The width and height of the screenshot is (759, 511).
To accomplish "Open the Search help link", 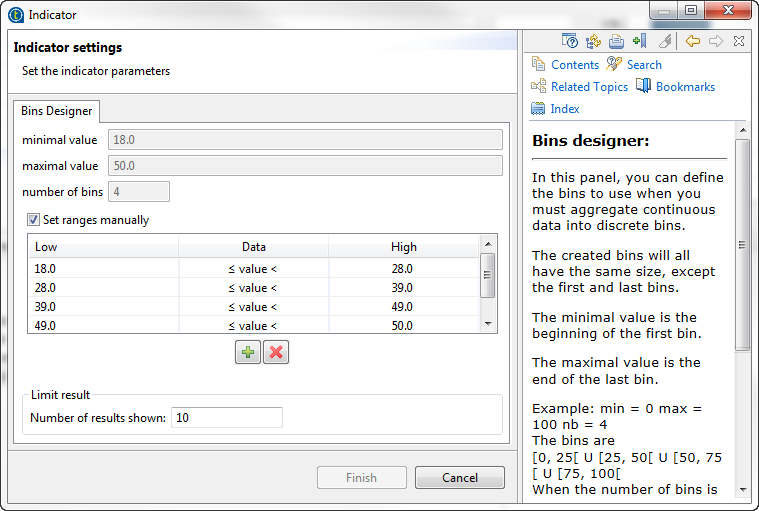I will point(644,65).
